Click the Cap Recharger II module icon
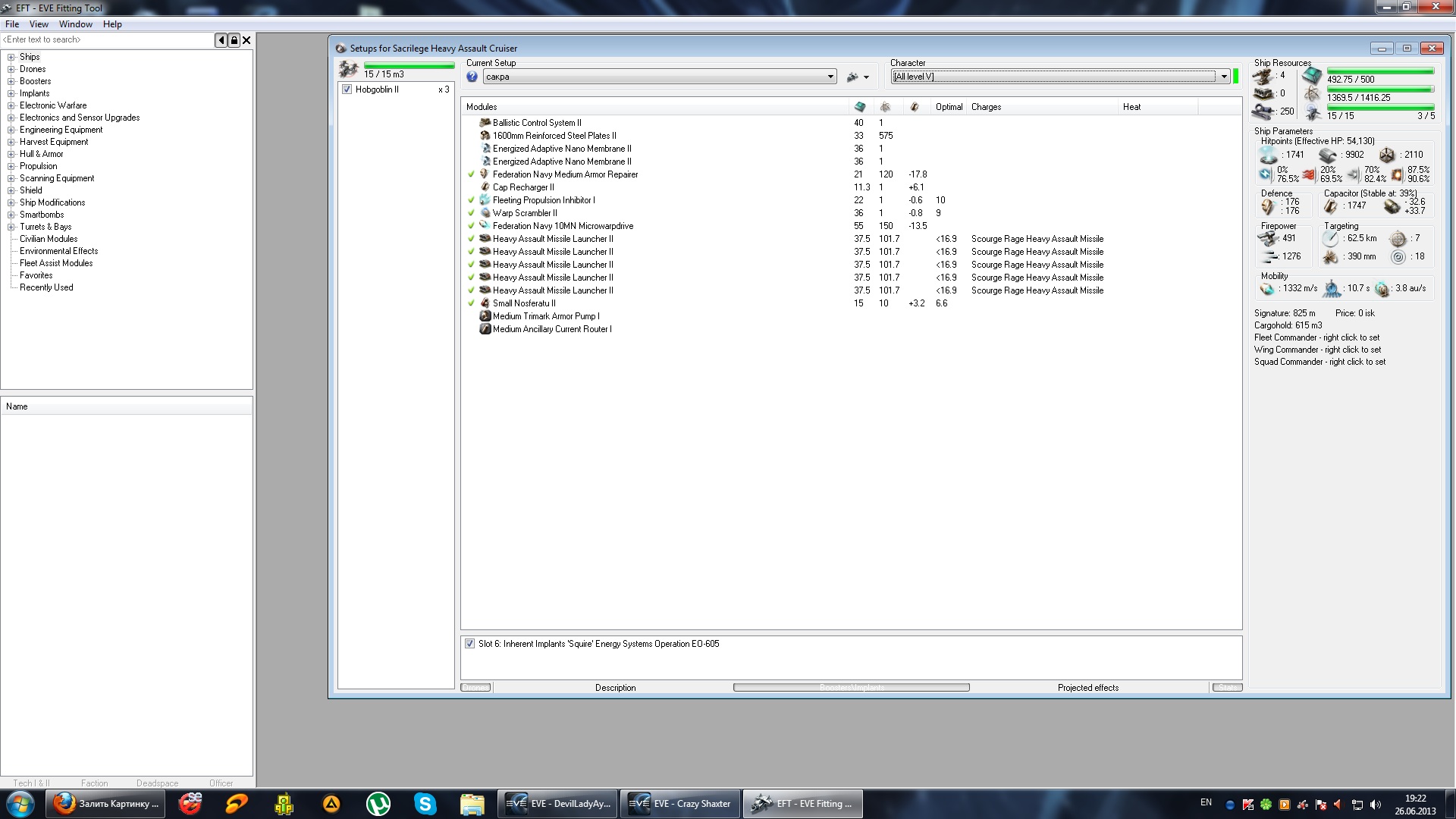 pyautogui.click(x=485, y=187)
